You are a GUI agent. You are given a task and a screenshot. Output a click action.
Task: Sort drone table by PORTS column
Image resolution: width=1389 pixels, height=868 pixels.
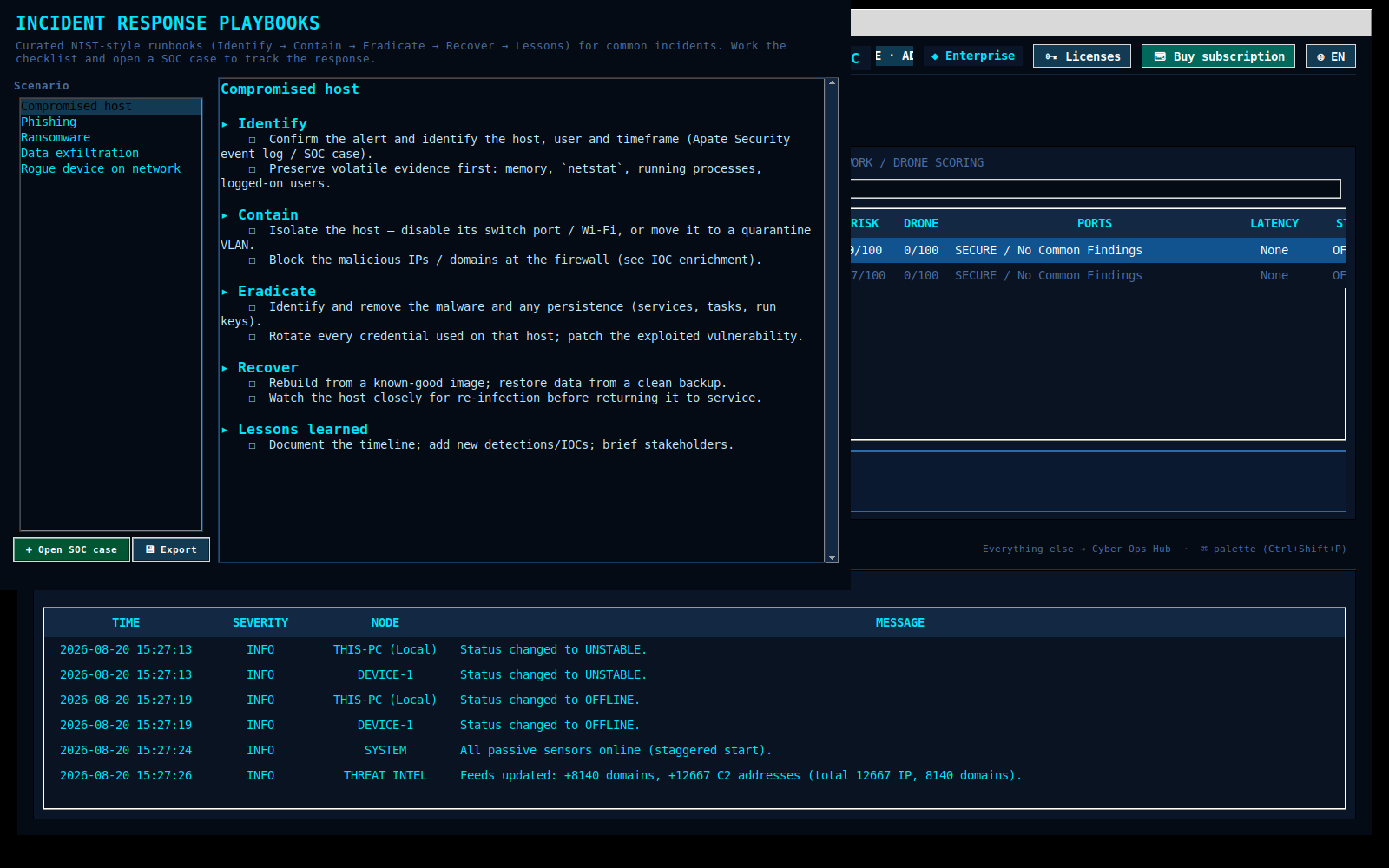tap(1095, 223)
